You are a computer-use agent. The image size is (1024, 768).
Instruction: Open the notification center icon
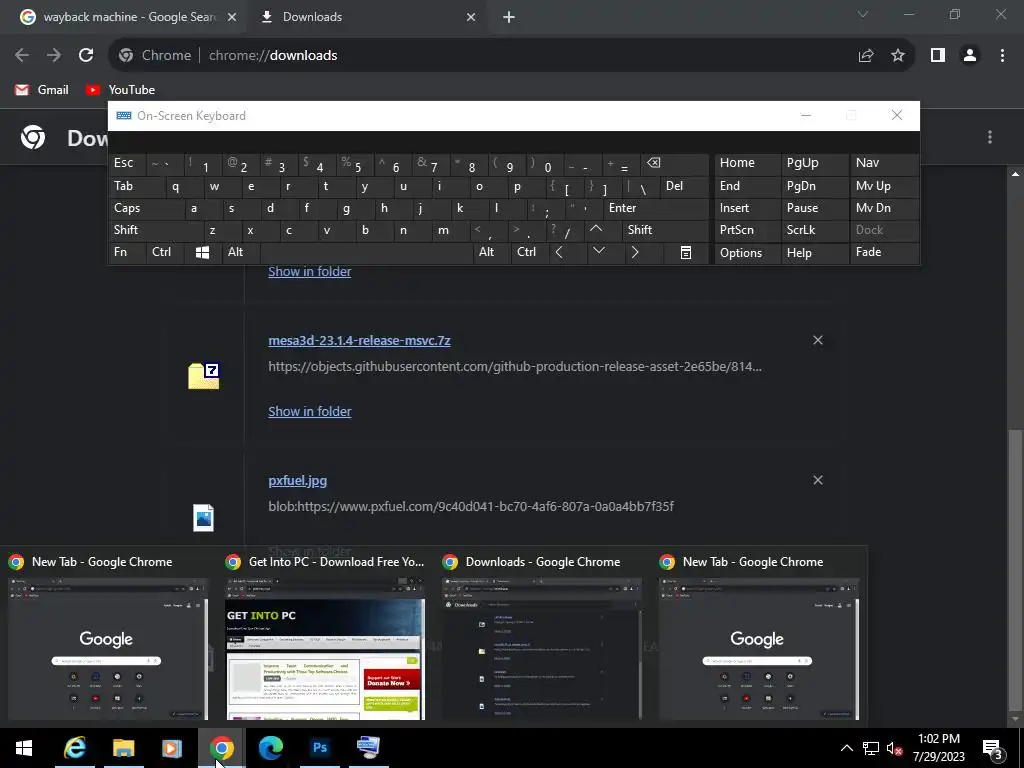(x=992, y=749)
